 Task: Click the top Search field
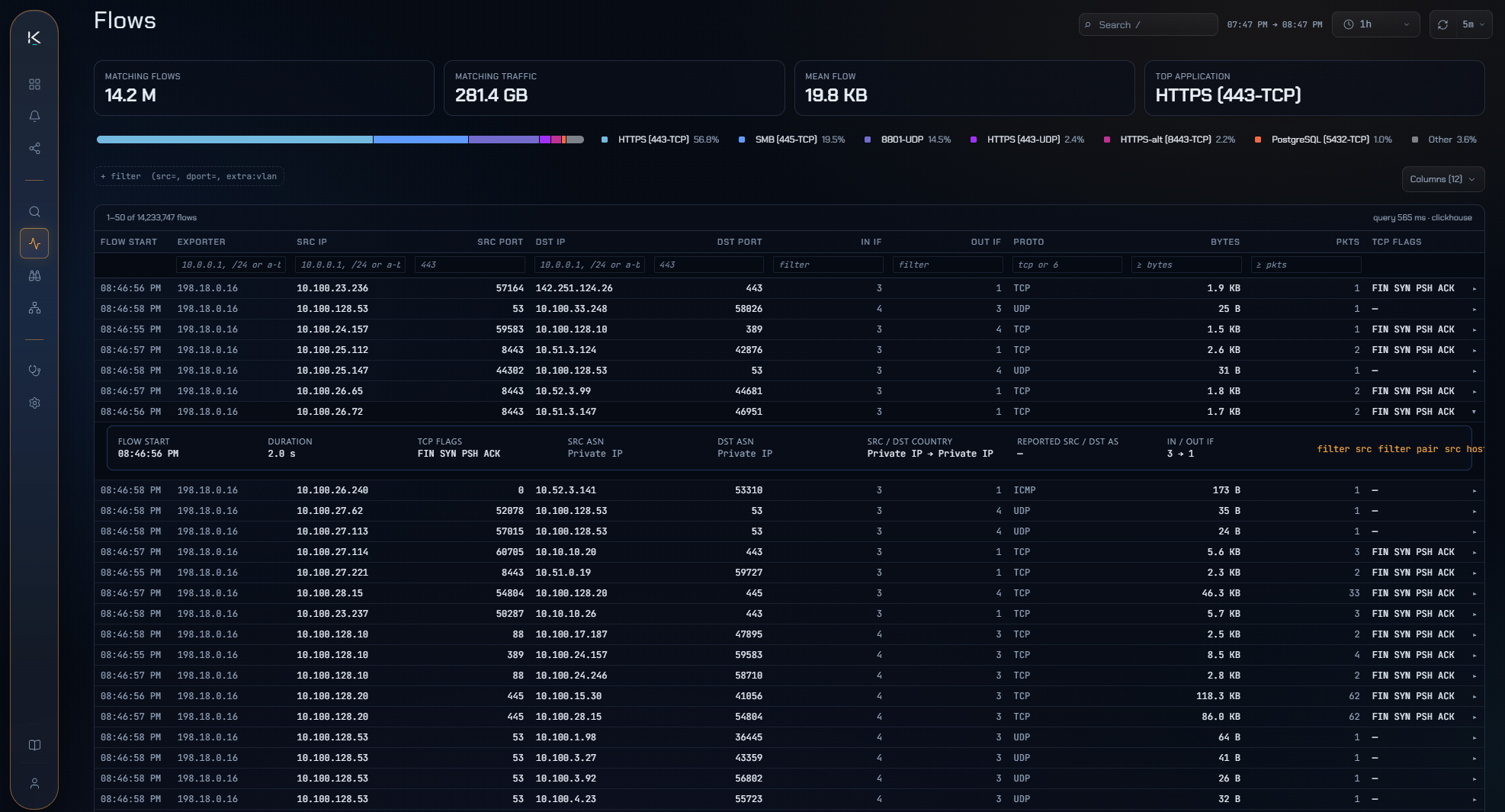coord(1147,24)
